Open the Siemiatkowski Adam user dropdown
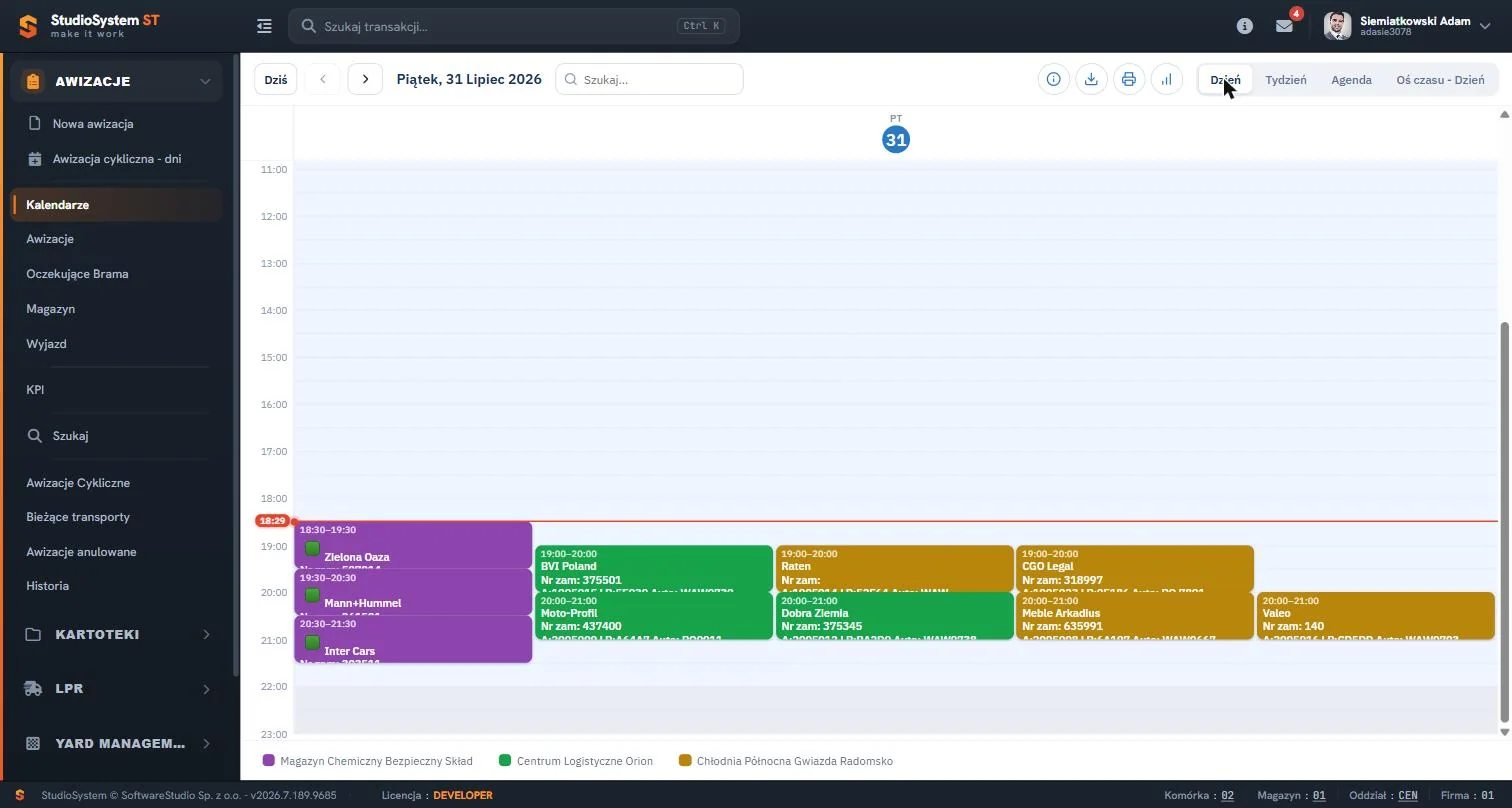The image size is (1512, 808). coord(1407,26)
